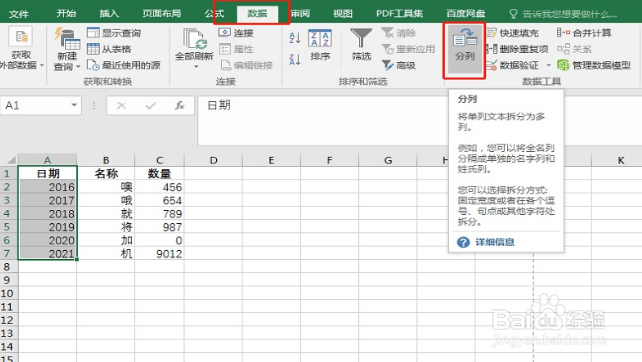The width and height of the screenshot is (642, 362).
Task: Click the cancel X formula bar icon
Action: [x=121, y=106]
